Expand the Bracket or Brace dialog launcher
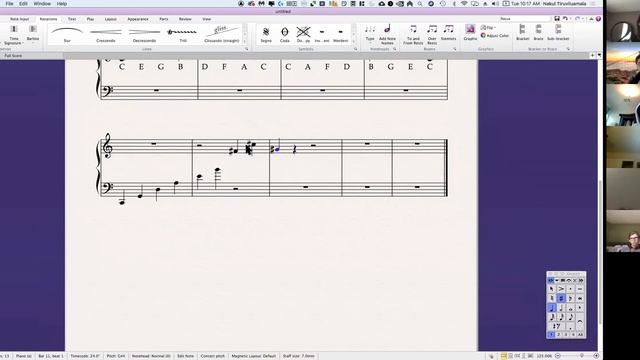This screenshot has width=640, height=360. click(x=568, y=49)
